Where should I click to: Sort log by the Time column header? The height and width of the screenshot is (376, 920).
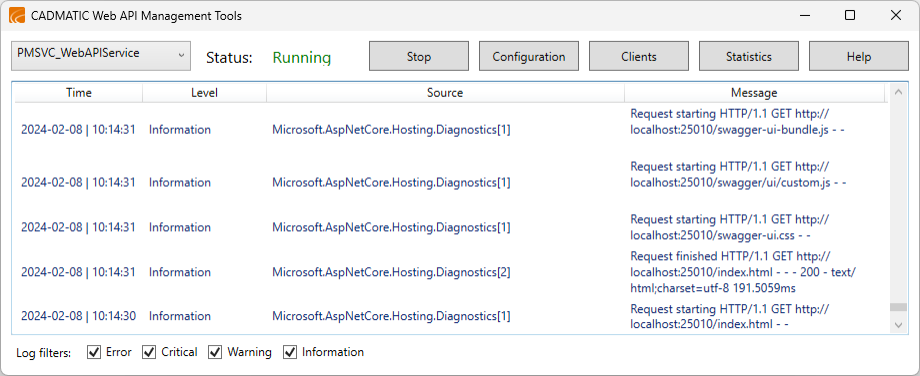[x=79, y=93]
